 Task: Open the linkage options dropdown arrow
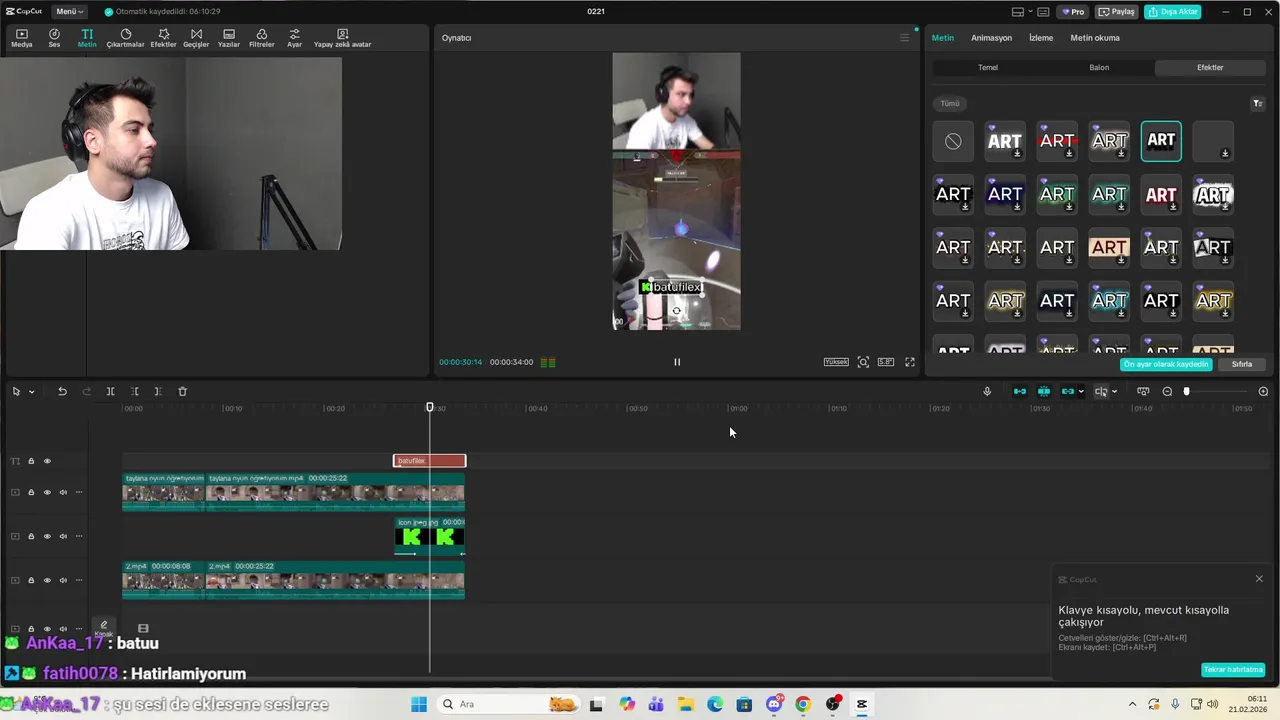click(1081, 391)
